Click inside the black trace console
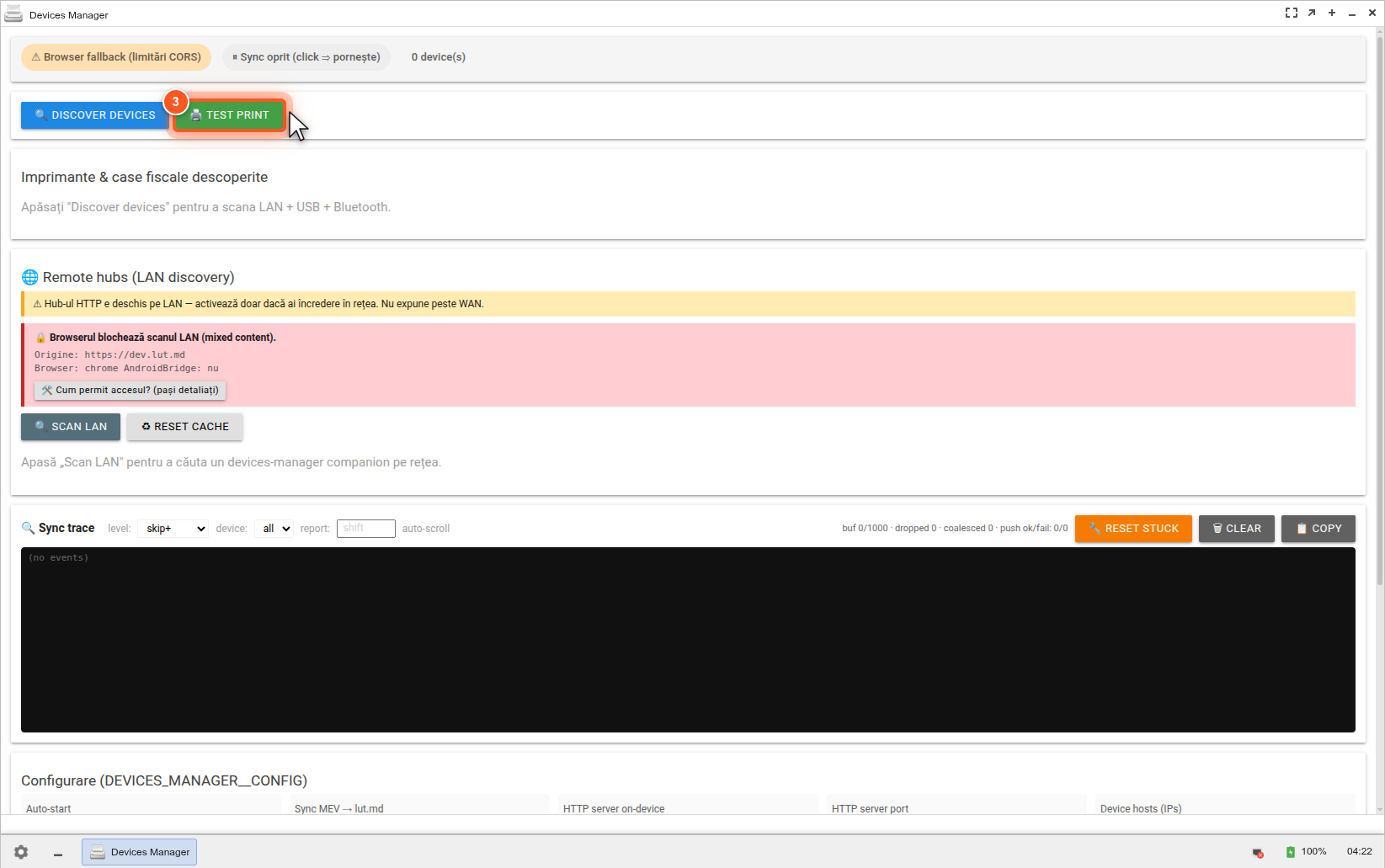The width and height of the screenshot is (1385, 868). point(688,640)
